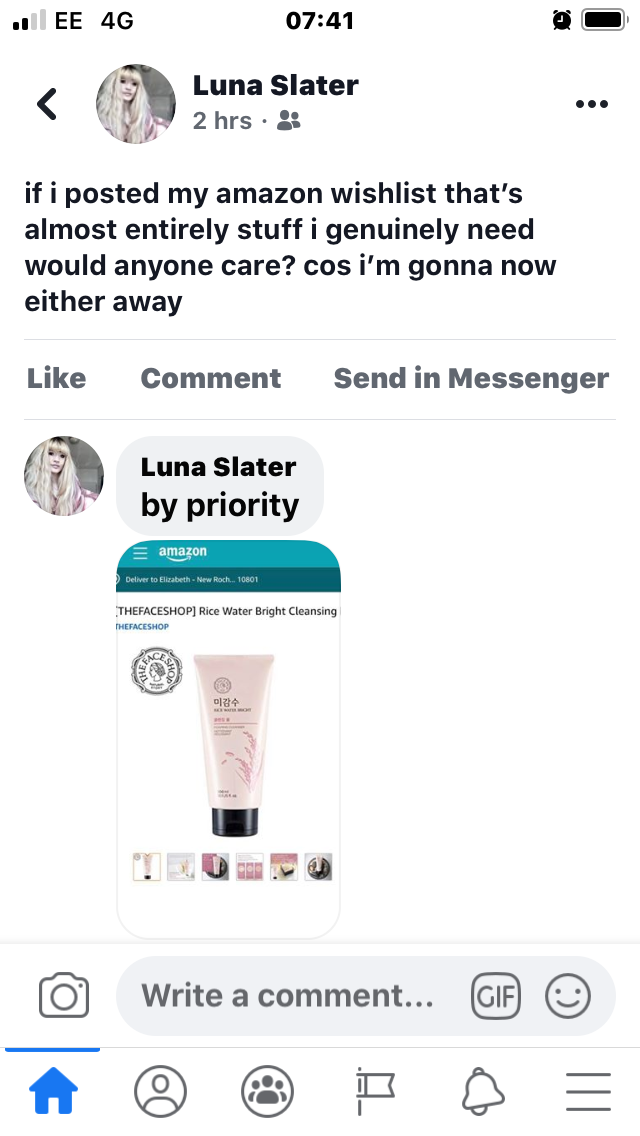Screen dimensions: 640x1136
Task: Tap the commenter's avatar beside 'by priority'
Action: [x=64, y=476]
